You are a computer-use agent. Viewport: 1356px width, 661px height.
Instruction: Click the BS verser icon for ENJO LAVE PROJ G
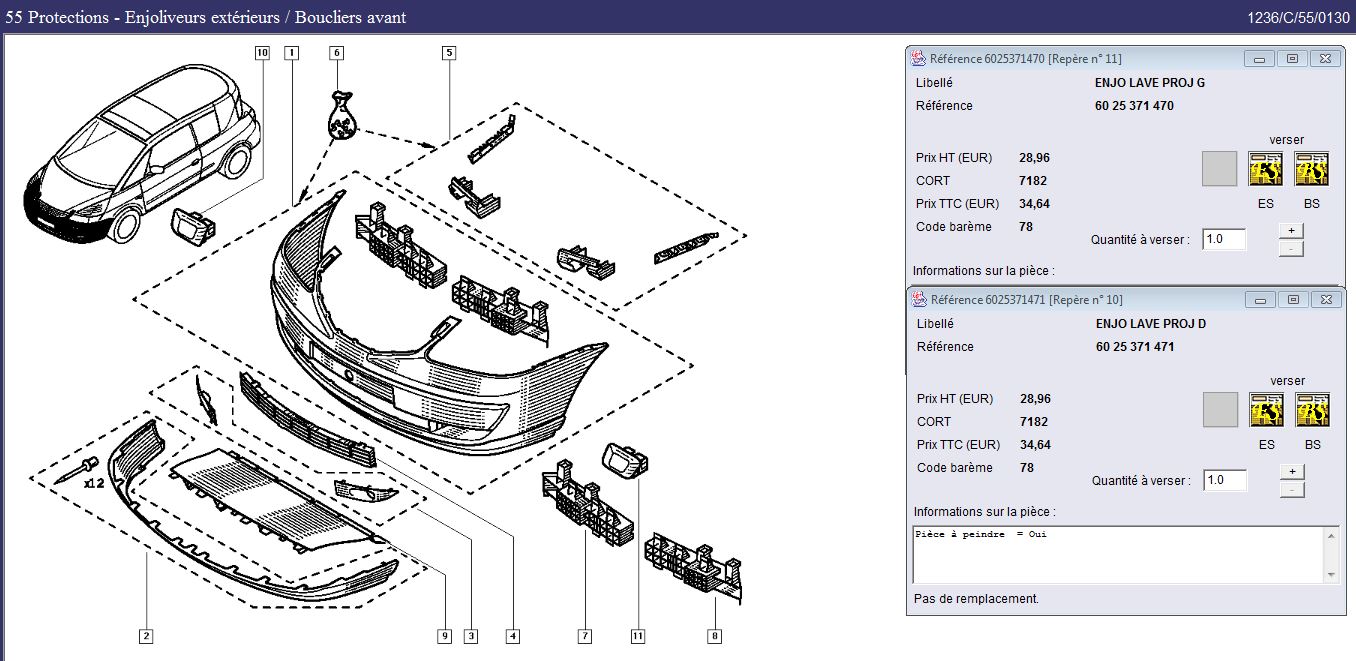(1311, 169)
